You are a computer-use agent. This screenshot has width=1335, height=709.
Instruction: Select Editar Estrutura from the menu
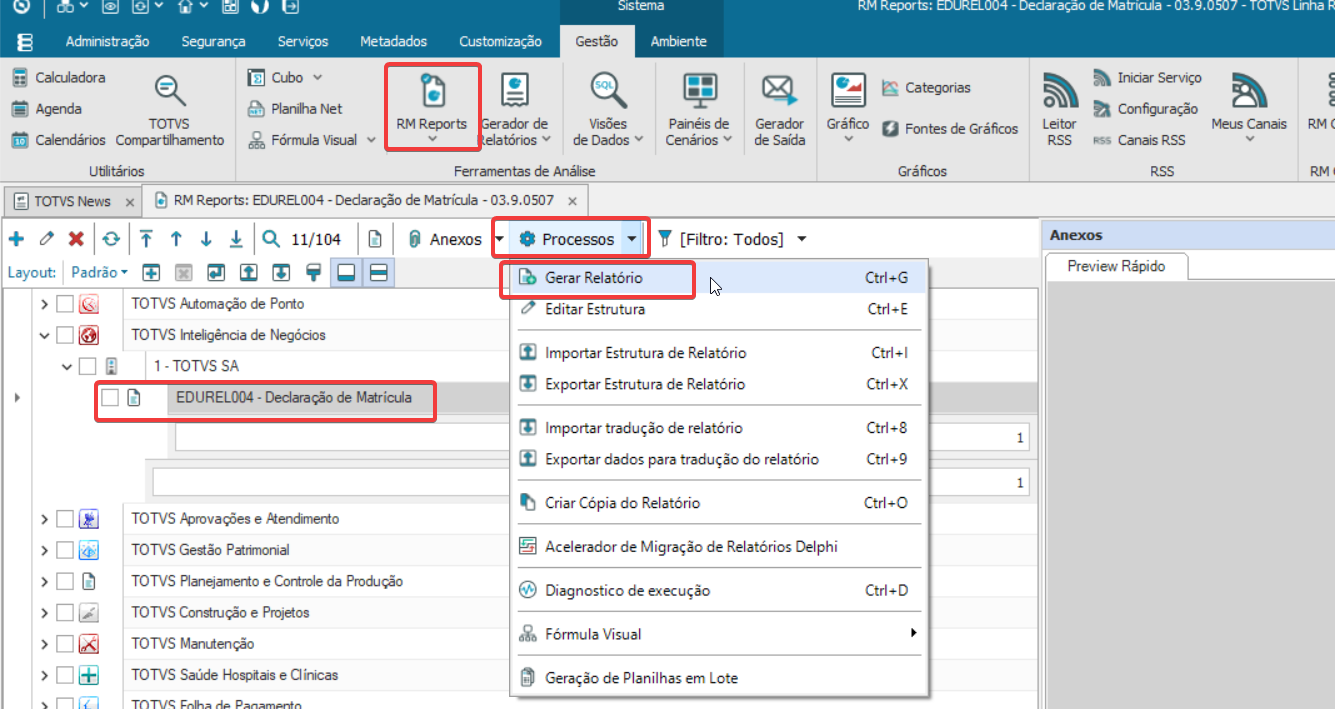pos(716,309)
